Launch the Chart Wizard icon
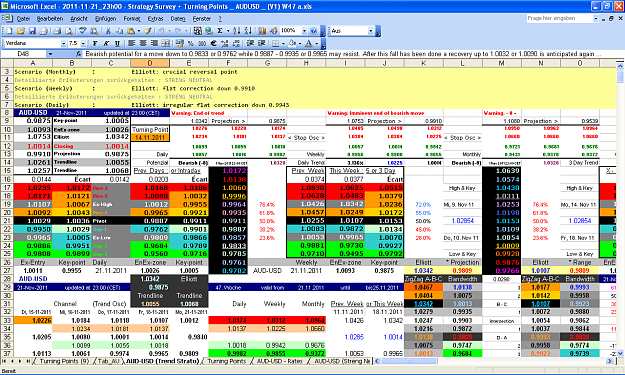625x375 pixels. pos(262,31)
